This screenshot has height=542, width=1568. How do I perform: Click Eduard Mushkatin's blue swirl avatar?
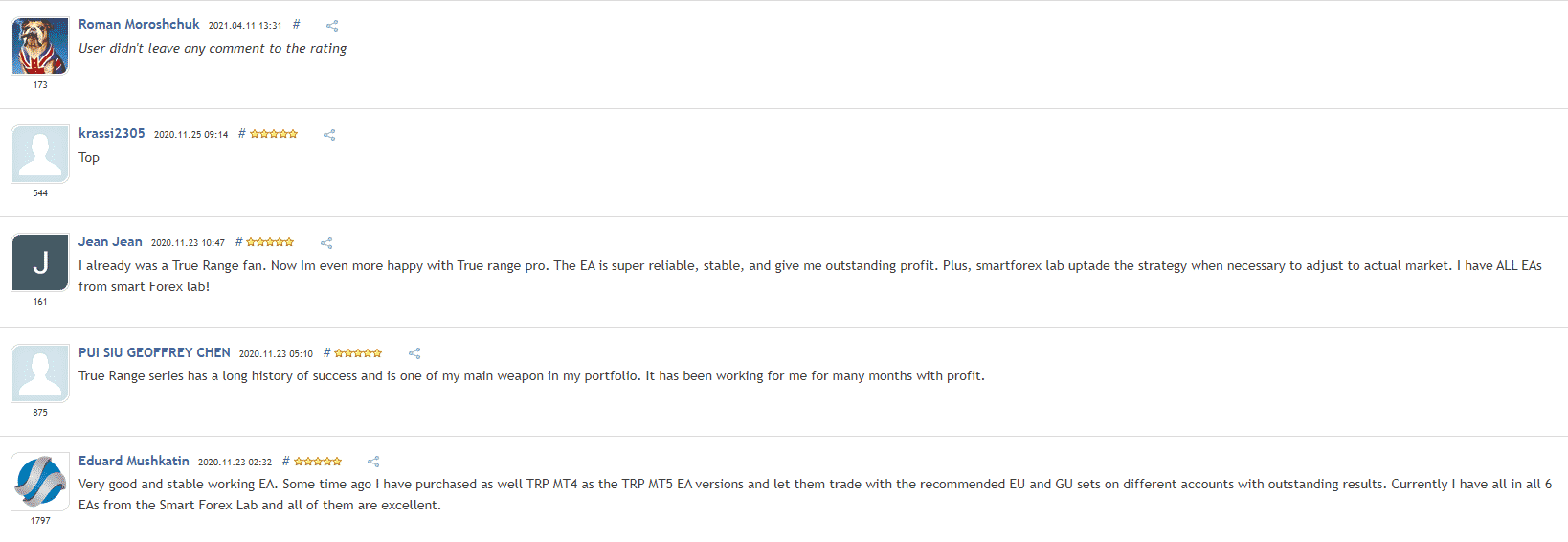coord(40,482)
